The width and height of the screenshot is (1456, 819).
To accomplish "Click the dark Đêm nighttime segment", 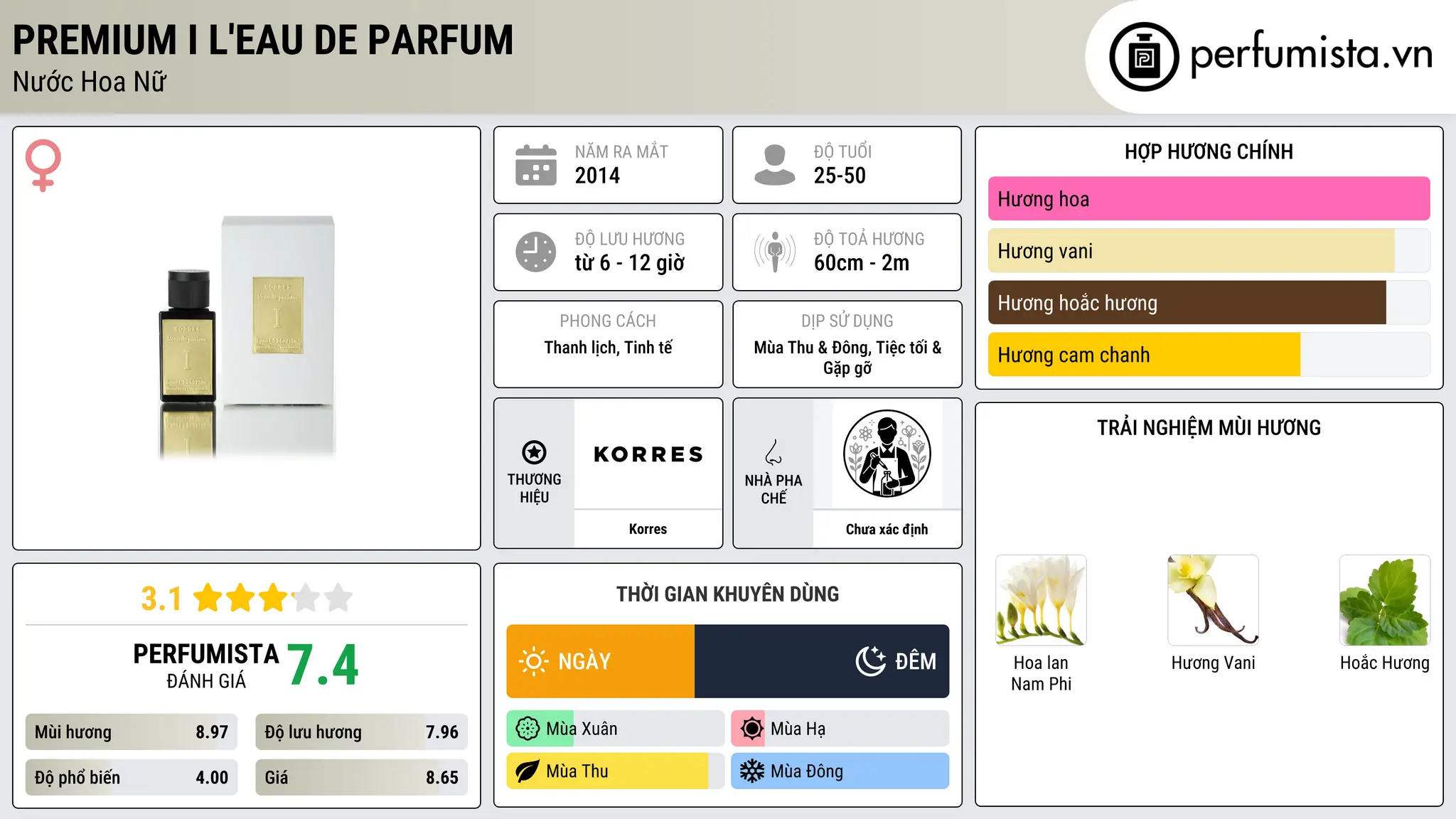I will [822, 661].
